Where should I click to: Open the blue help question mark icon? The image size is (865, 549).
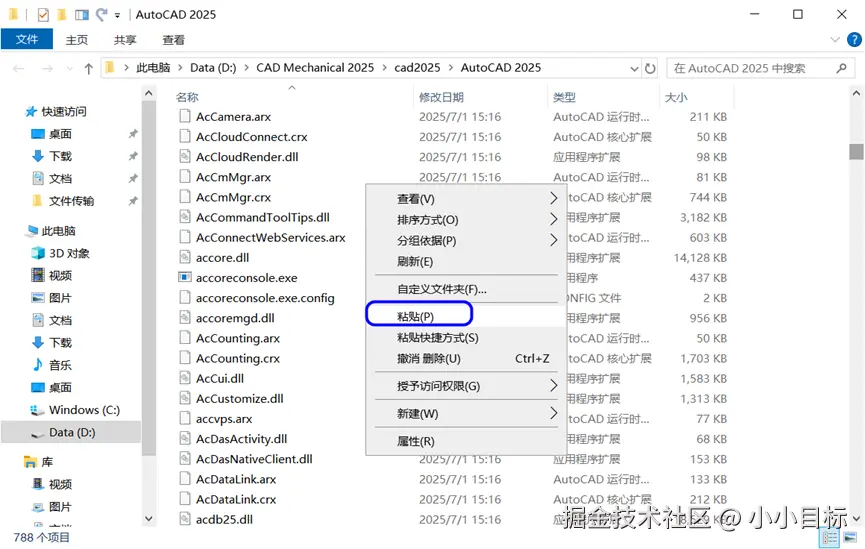click(x=854, y=40)
